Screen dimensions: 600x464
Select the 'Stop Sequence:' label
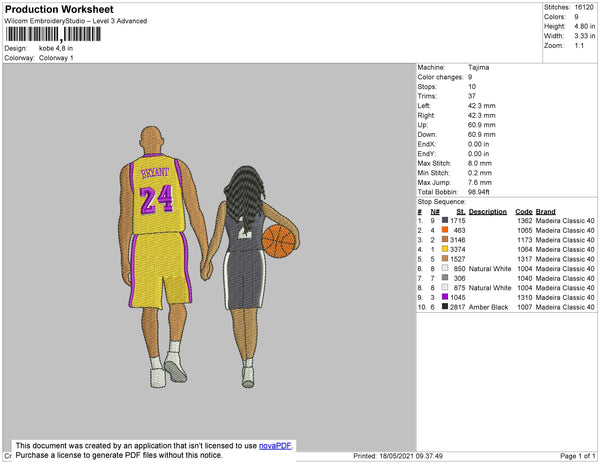coord(442,202)
